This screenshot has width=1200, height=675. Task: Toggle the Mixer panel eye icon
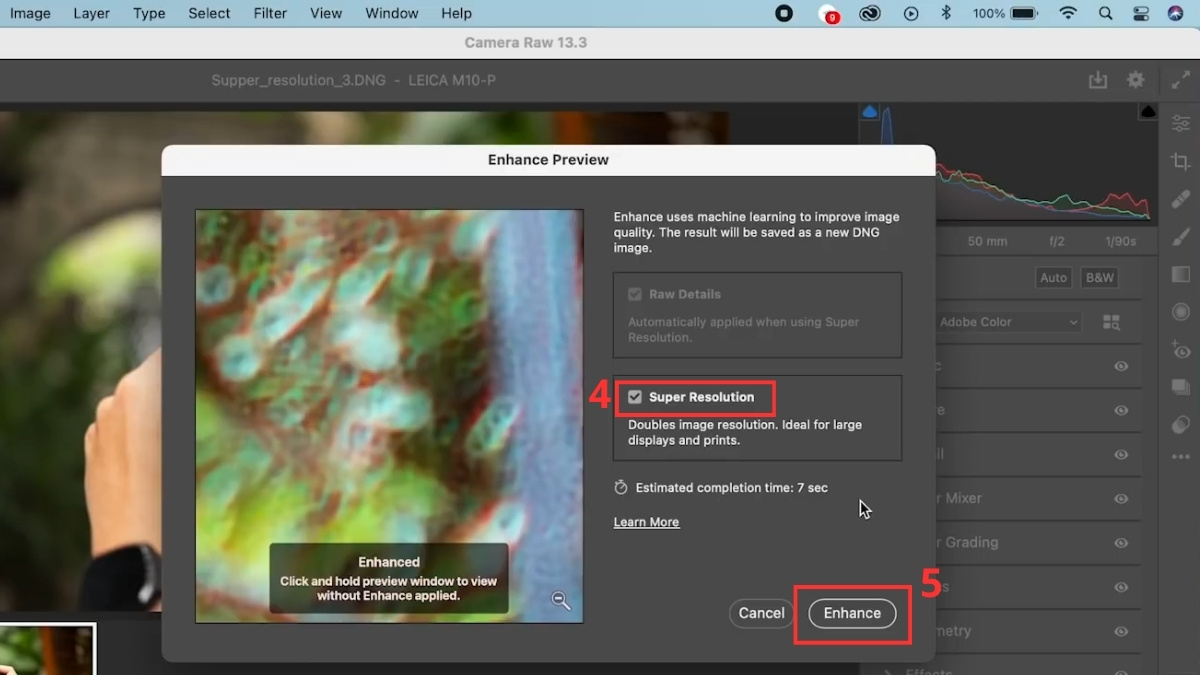click(1121, 498)
